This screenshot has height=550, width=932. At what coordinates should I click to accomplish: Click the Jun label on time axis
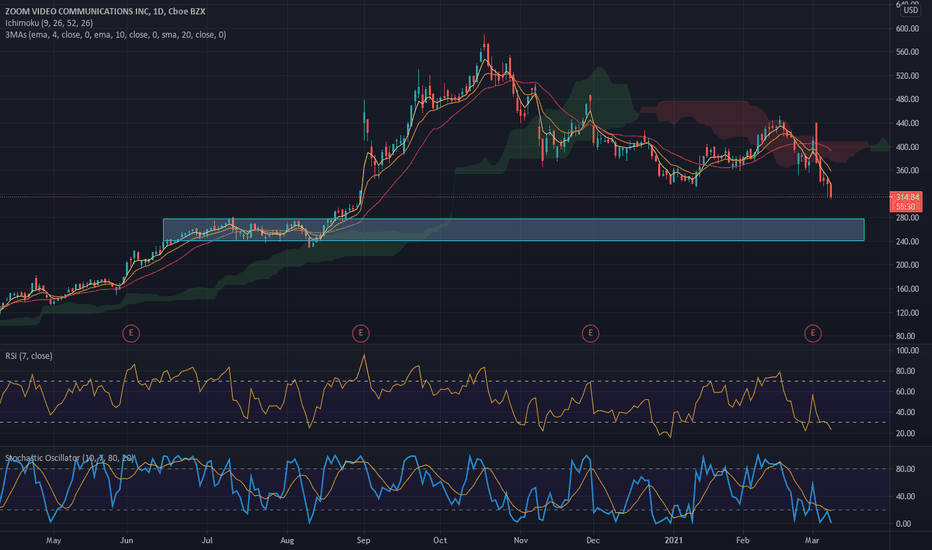click(x=127, y=540)
